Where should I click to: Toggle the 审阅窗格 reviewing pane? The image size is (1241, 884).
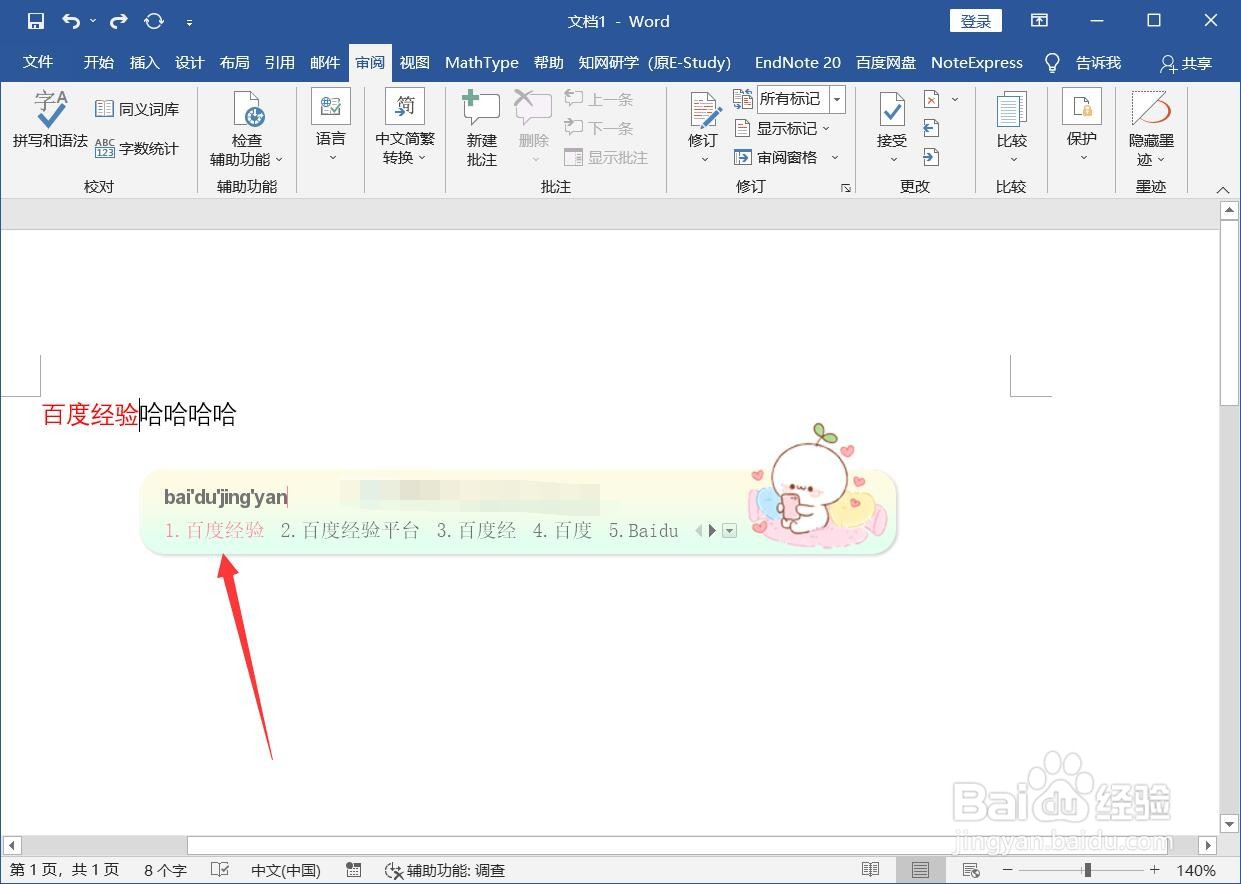[x=776, y=157]
